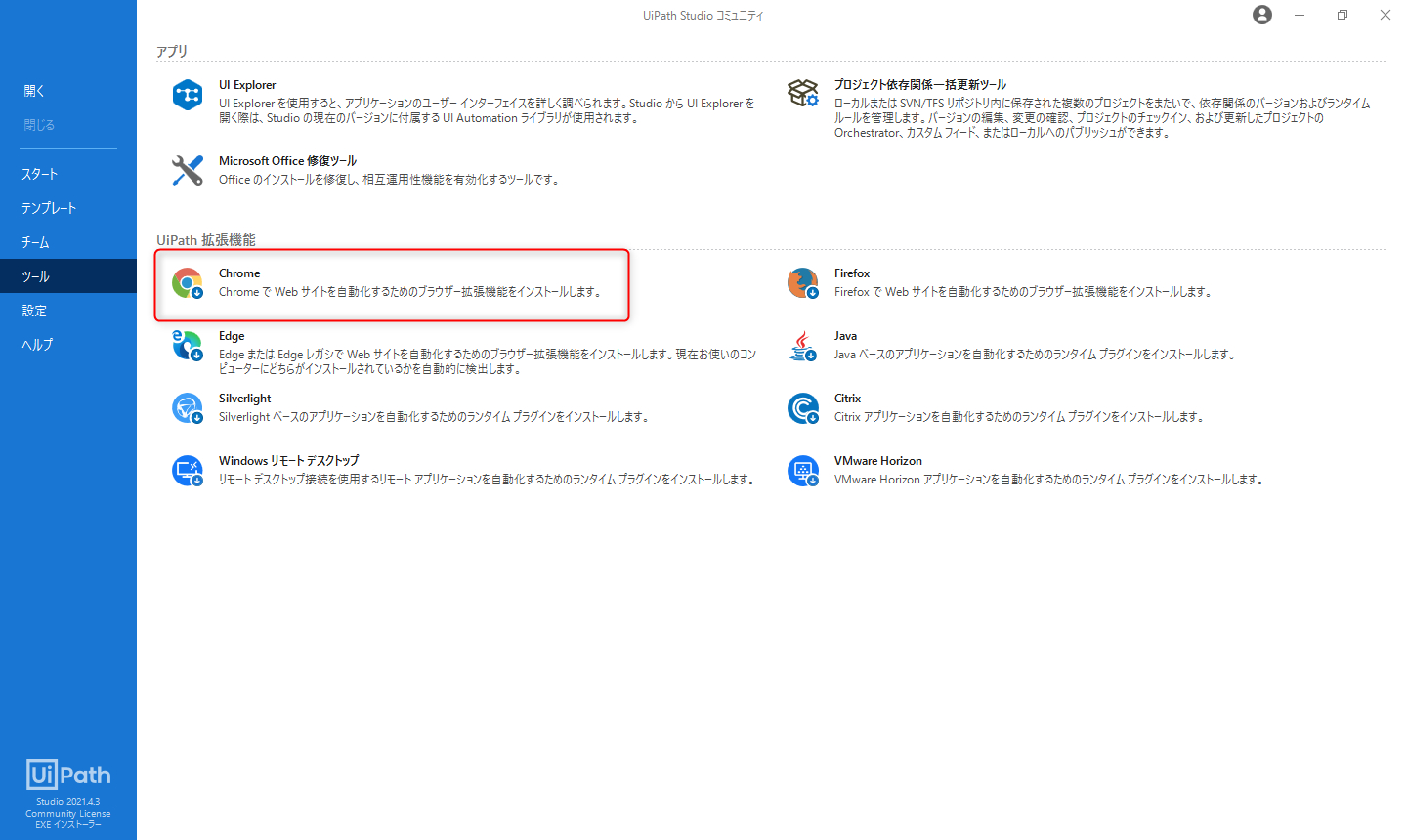Click the Community License label
Viewport: 1407px width, 840px height.
[x=68, y=814]
